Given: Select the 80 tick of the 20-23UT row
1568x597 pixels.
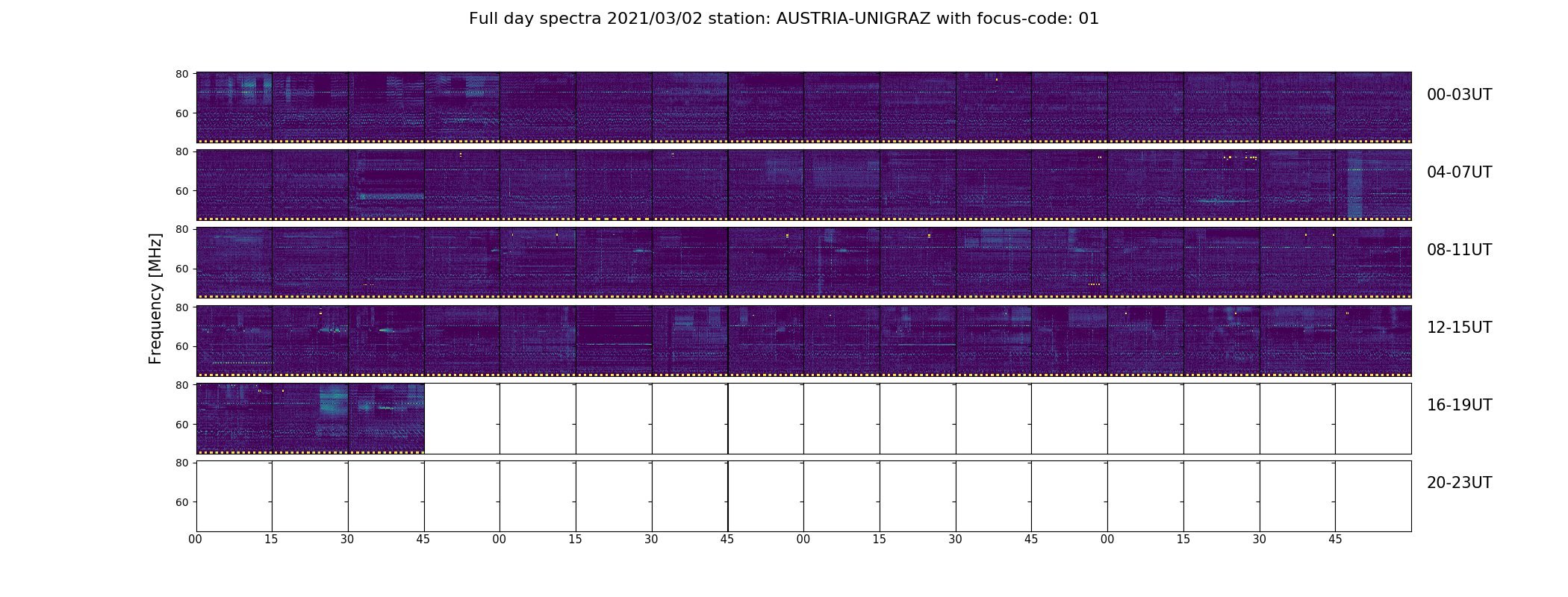Looking at the screenshot, I should (181, 463).
